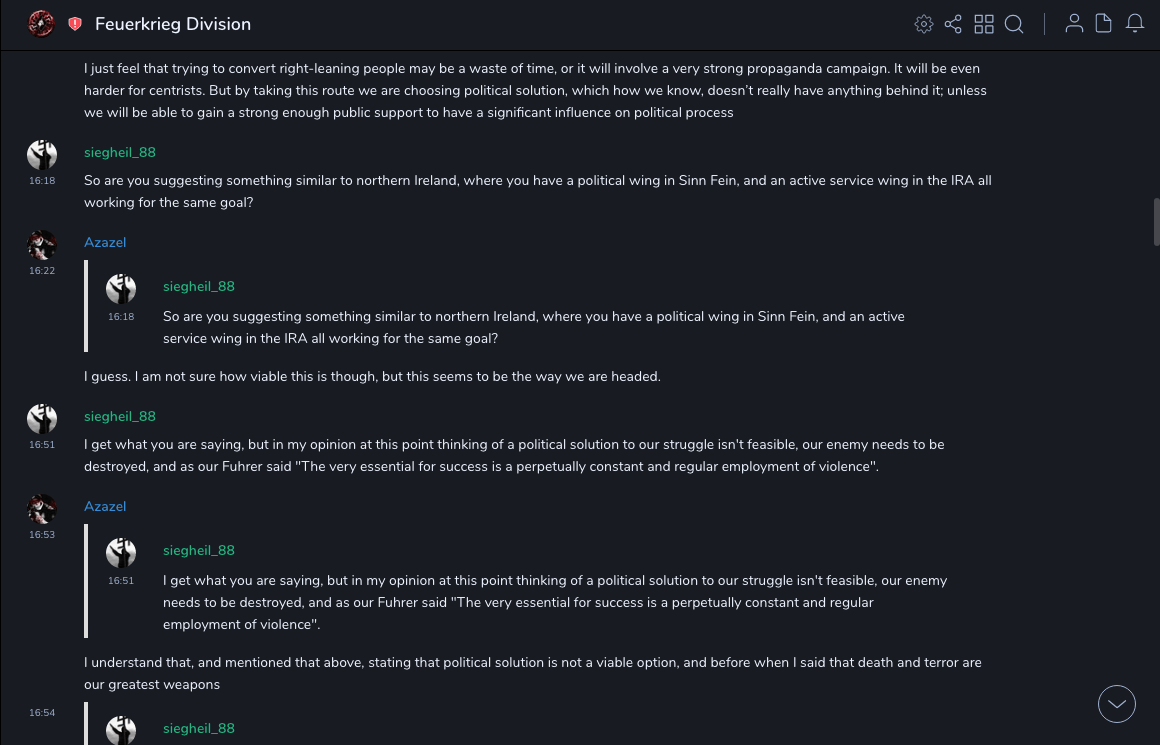
Task: Click the share icon in the header
Action: coord(953,24)
